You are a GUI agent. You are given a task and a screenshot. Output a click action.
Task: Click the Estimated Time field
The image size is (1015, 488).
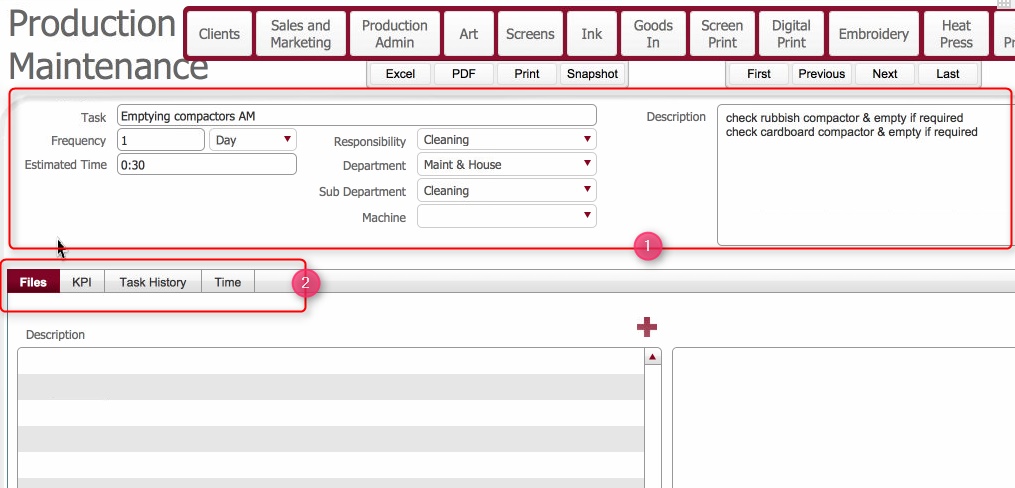tap(206, 165)
